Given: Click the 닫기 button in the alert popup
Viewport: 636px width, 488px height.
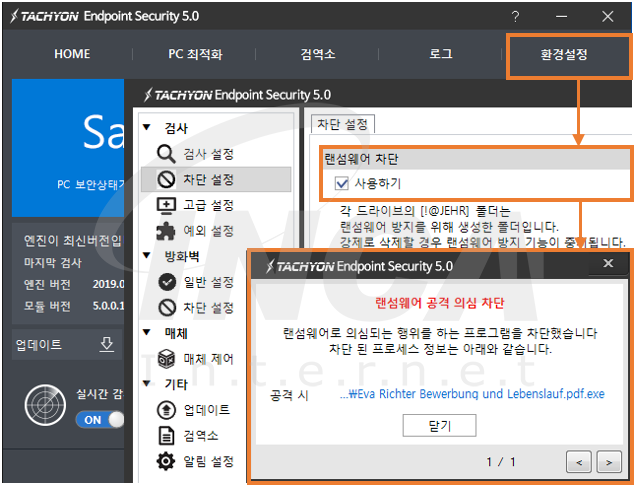Looking at the screenshot, I should point(439,425).
